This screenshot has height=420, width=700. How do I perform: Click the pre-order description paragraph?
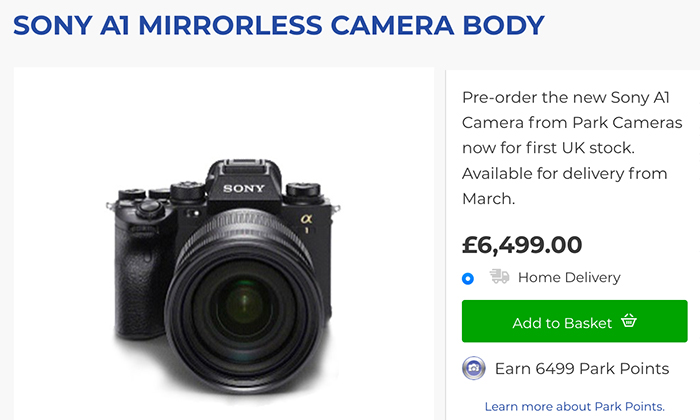pos(572,148)
